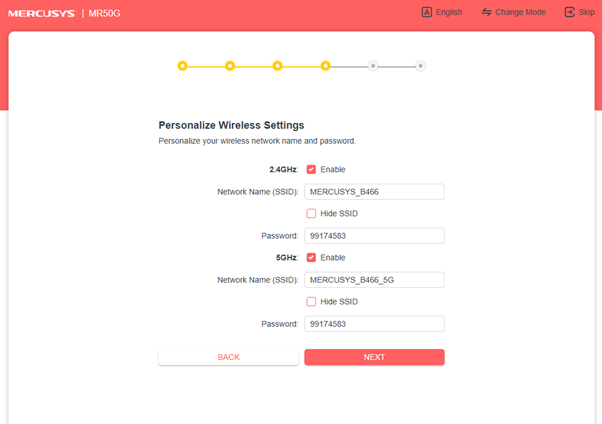
Task: Select the fourth (current) progress step dot
Action: point(326,66)
